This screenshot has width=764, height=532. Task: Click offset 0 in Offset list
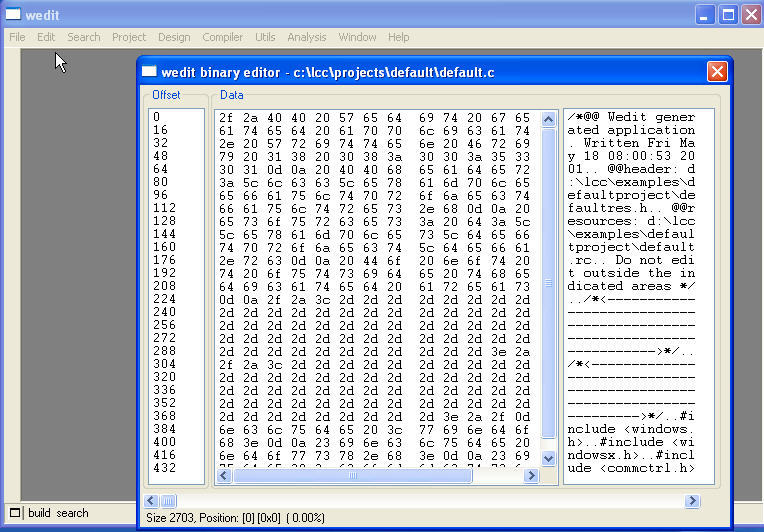pos(156,117)
